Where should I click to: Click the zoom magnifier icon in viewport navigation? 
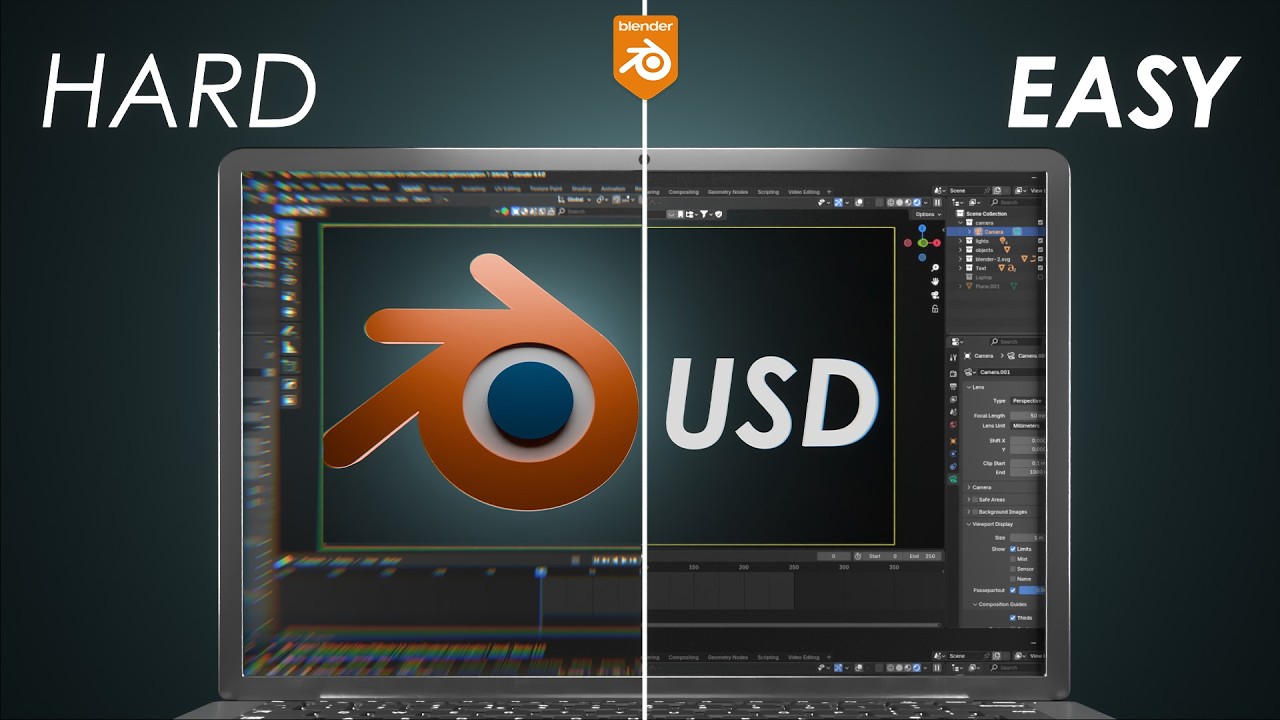[935, 268]
